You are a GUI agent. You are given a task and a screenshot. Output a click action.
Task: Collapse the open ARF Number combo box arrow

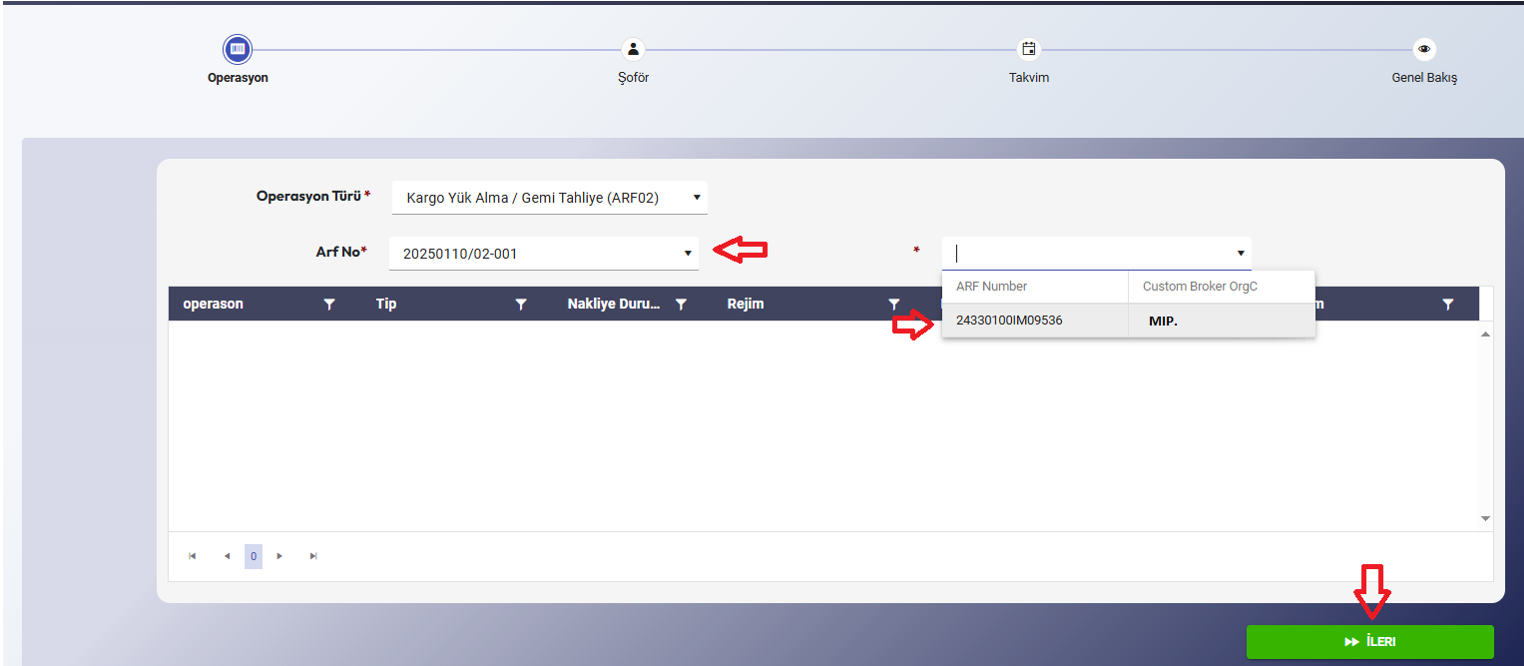click(1240, 254)
